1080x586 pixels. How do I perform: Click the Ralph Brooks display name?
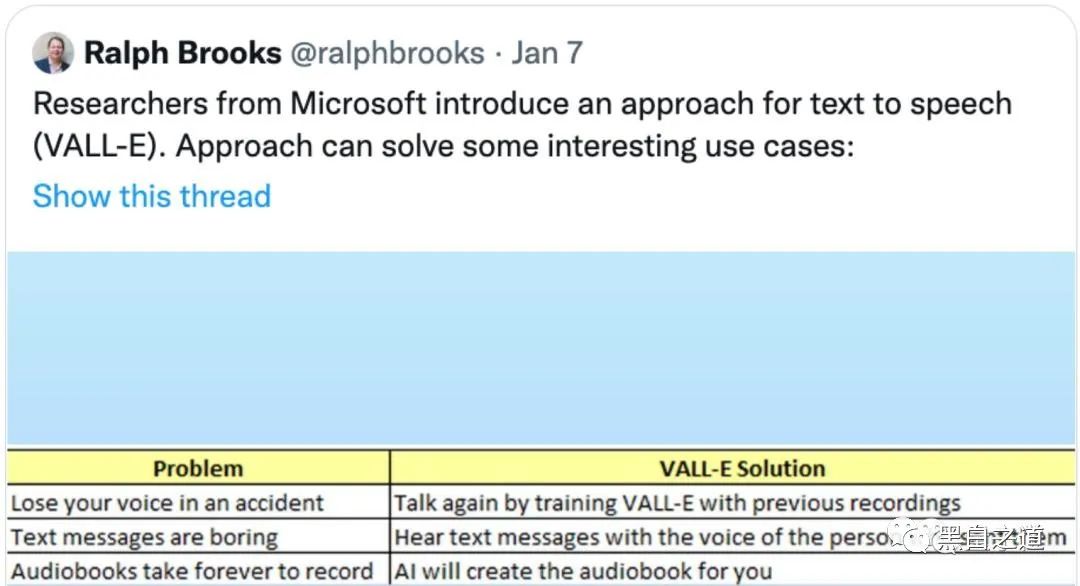tap(183, 53)
